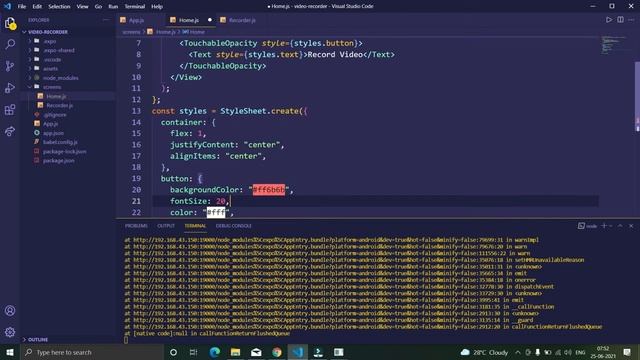Maximize the terminal panel using the up chevron
This screenshot has width=640, height=360.
(620, 225)
